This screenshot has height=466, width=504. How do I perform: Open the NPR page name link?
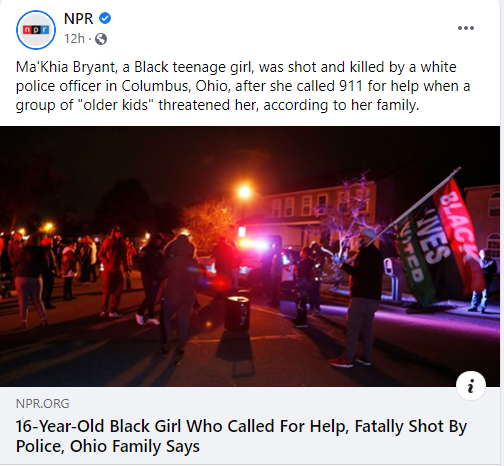pos(78,18)
